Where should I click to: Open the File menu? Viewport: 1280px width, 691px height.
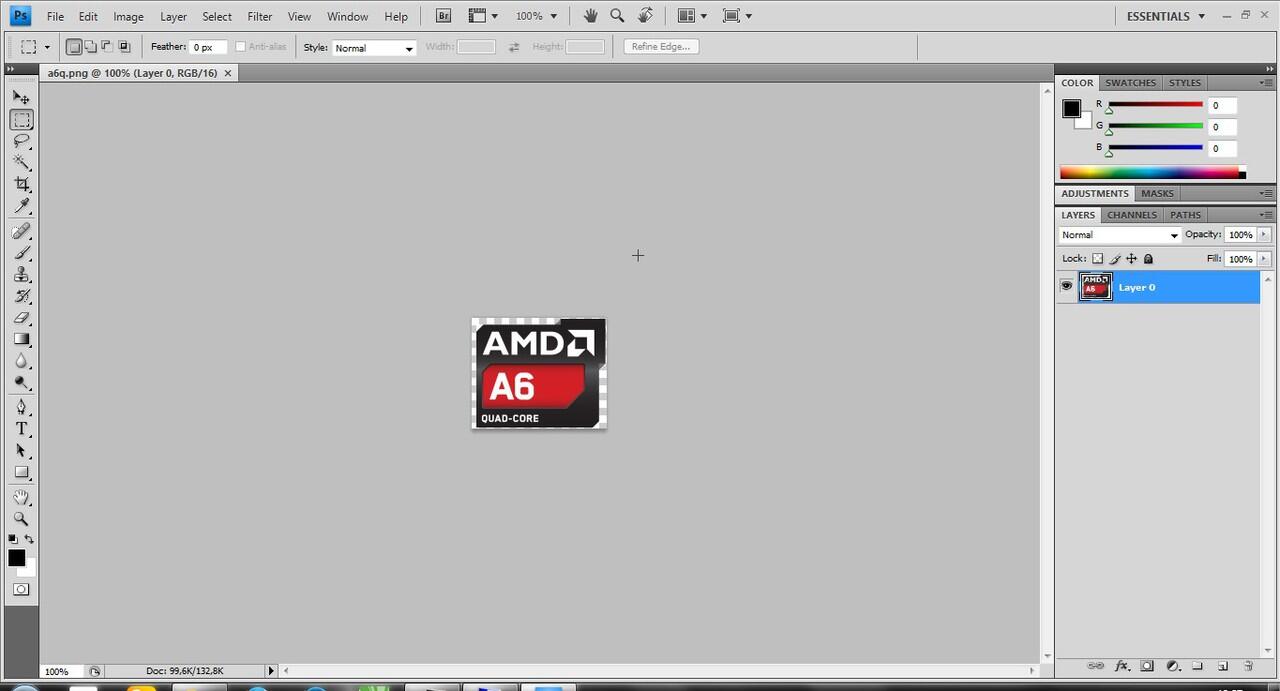pyautogui.click(x=55, y=16)
